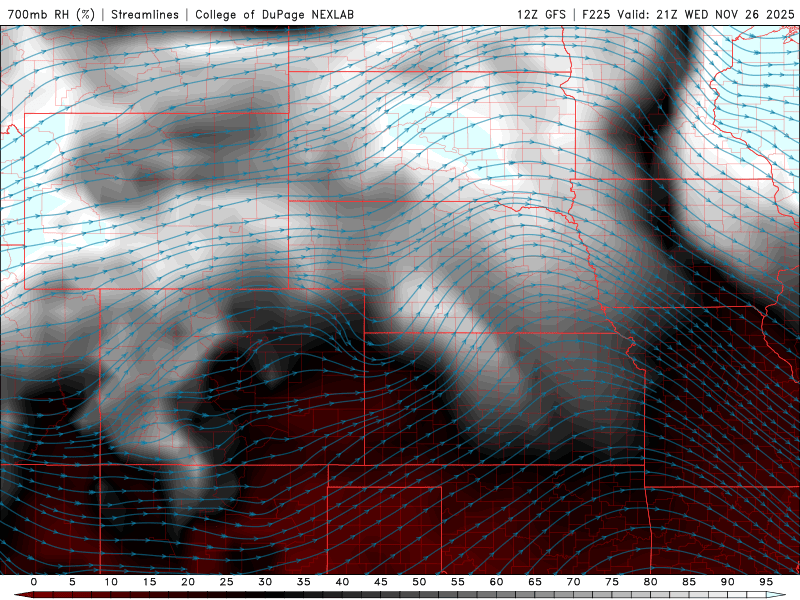Click the "55" value on the color scale
The image size is (800, 600).
coord(458,582)
